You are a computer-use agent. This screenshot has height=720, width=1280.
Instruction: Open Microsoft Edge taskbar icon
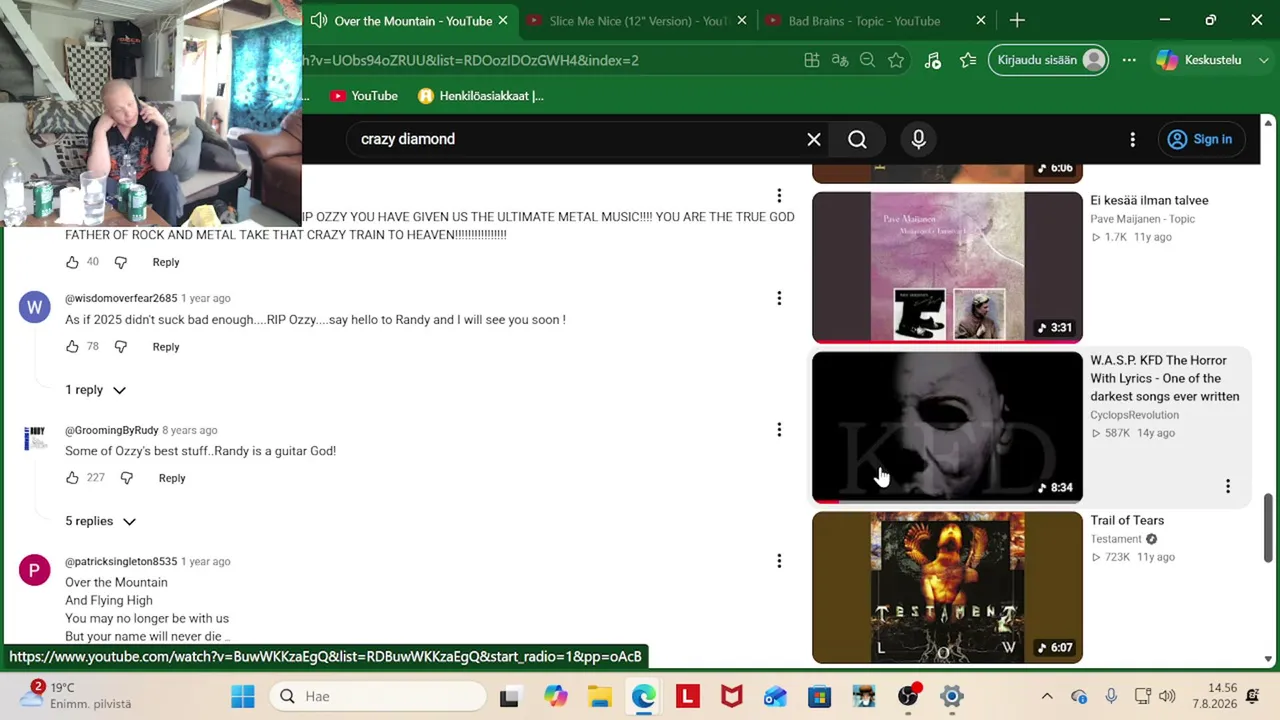(x=643, y=696)
